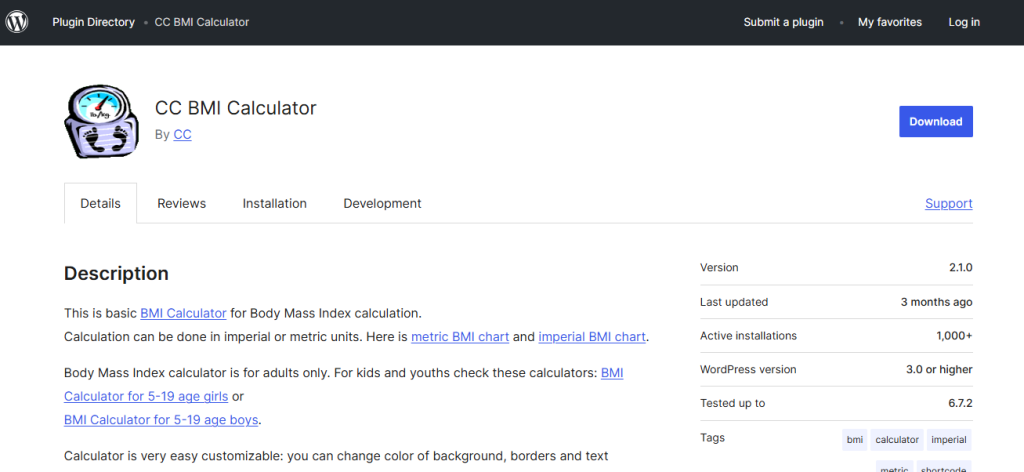Open the author CC link
Screen dimensions: 1024x472
[182, 134]
